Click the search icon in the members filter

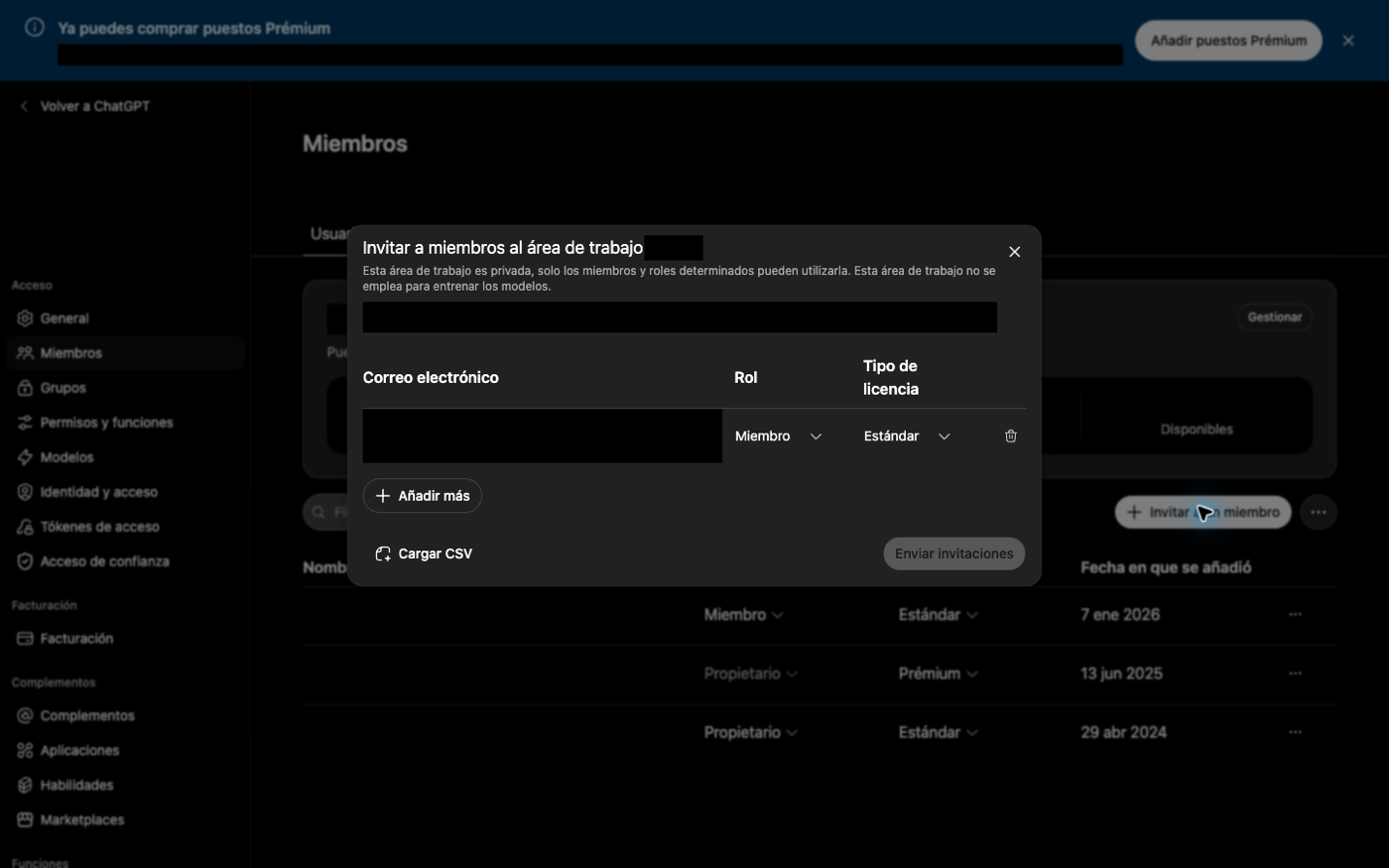(x=318, y=512)
